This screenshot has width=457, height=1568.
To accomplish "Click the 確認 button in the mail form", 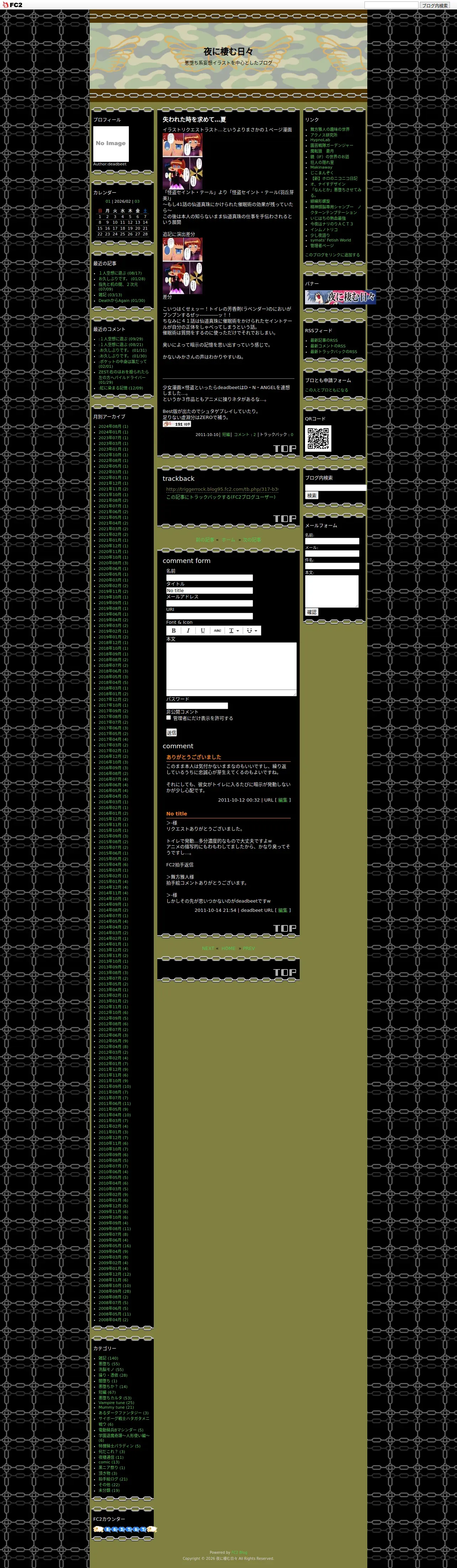I will [312, 612].
